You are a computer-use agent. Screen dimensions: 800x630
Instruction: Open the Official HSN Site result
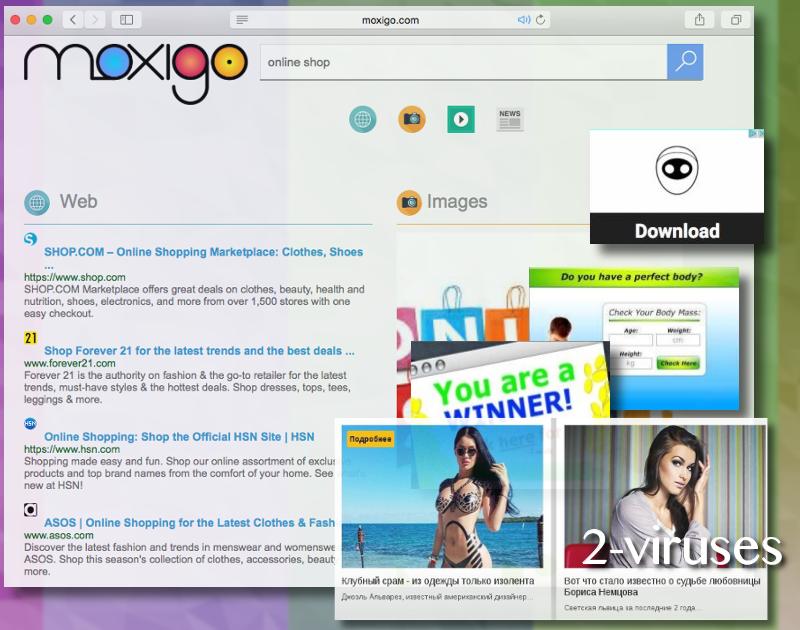[179, 437]
